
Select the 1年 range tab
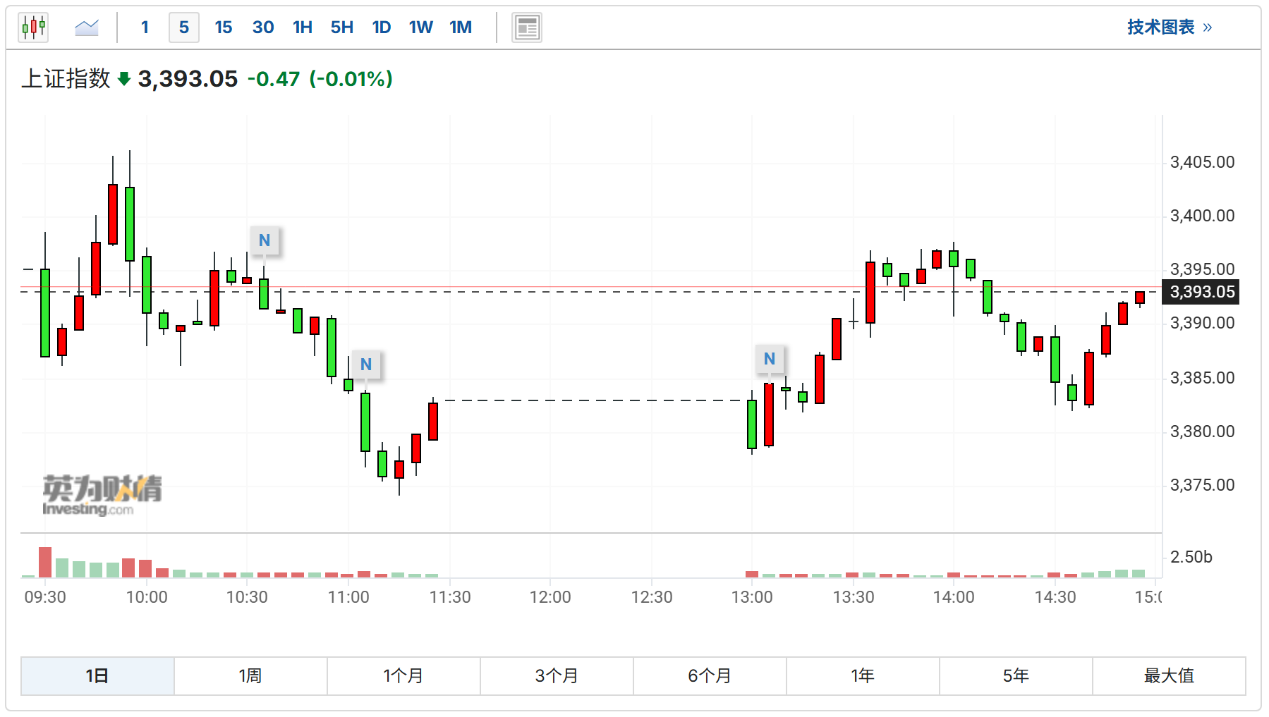[x=862, y=676]
